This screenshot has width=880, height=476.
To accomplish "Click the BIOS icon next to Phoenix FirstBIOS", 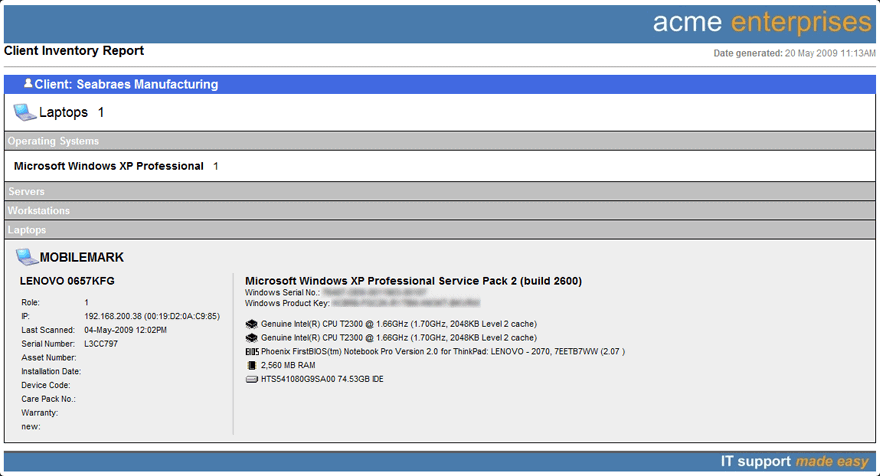I will tap(252, 352).
